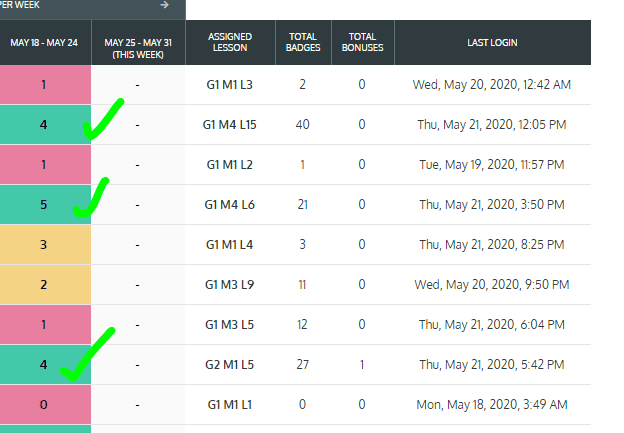Click the pink weekly cell in G1 M1 L3 row
Viewport: 624px width, 433px height.
tap(45, 85)
